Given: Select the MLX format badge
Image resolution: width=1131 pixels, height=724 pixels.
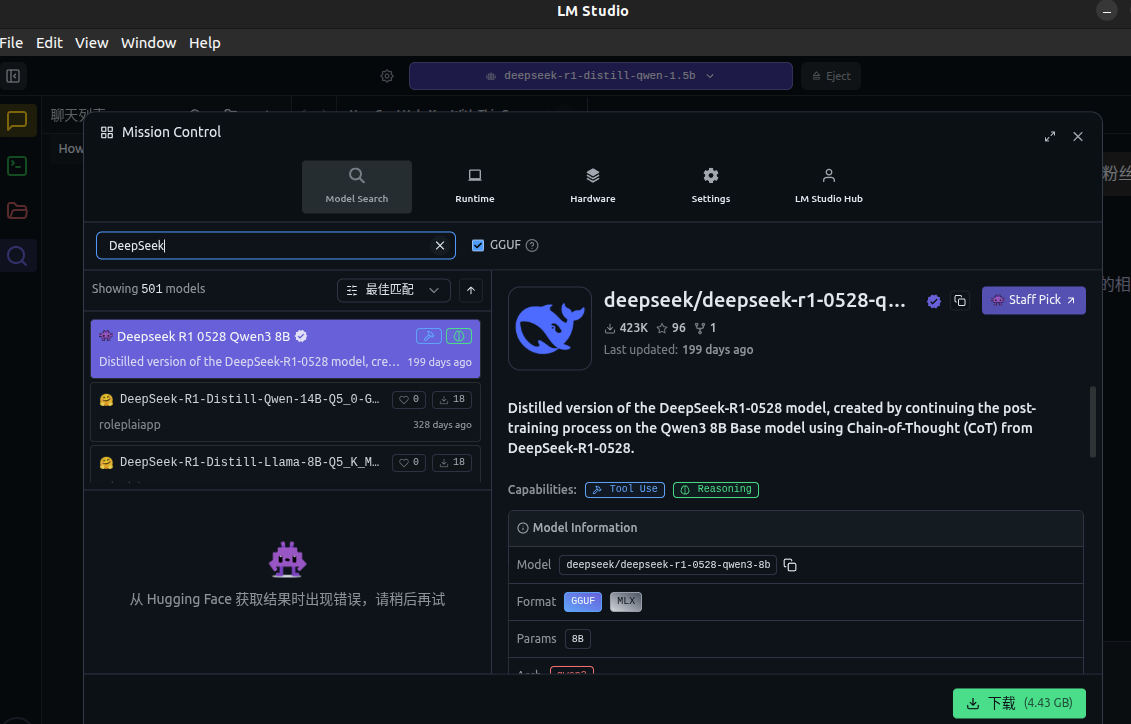Looking at the screenshot, I should [x=625, y=601].
